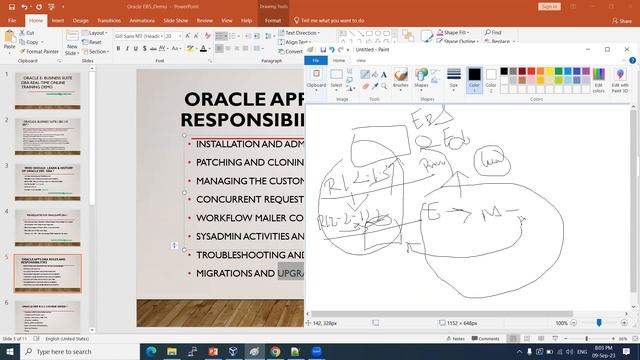Click Redo in Paint quick access toolbar

[x=340, y=50]
